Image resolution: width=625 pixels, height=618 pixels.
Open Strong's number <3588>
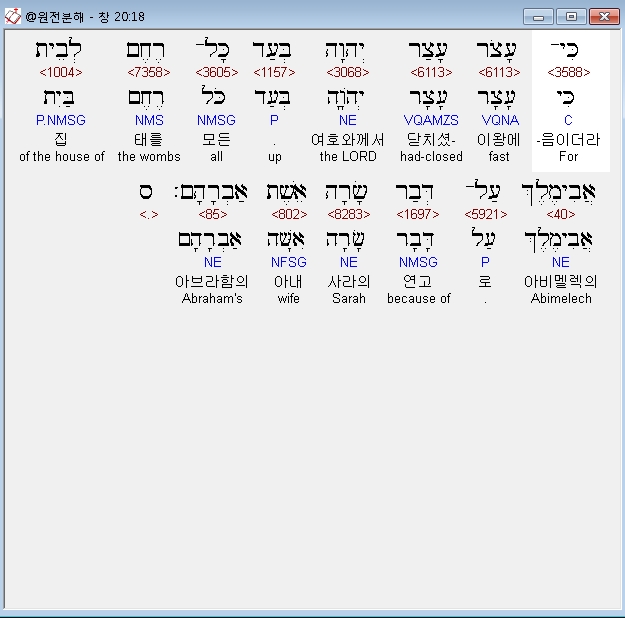pos(568,72)
